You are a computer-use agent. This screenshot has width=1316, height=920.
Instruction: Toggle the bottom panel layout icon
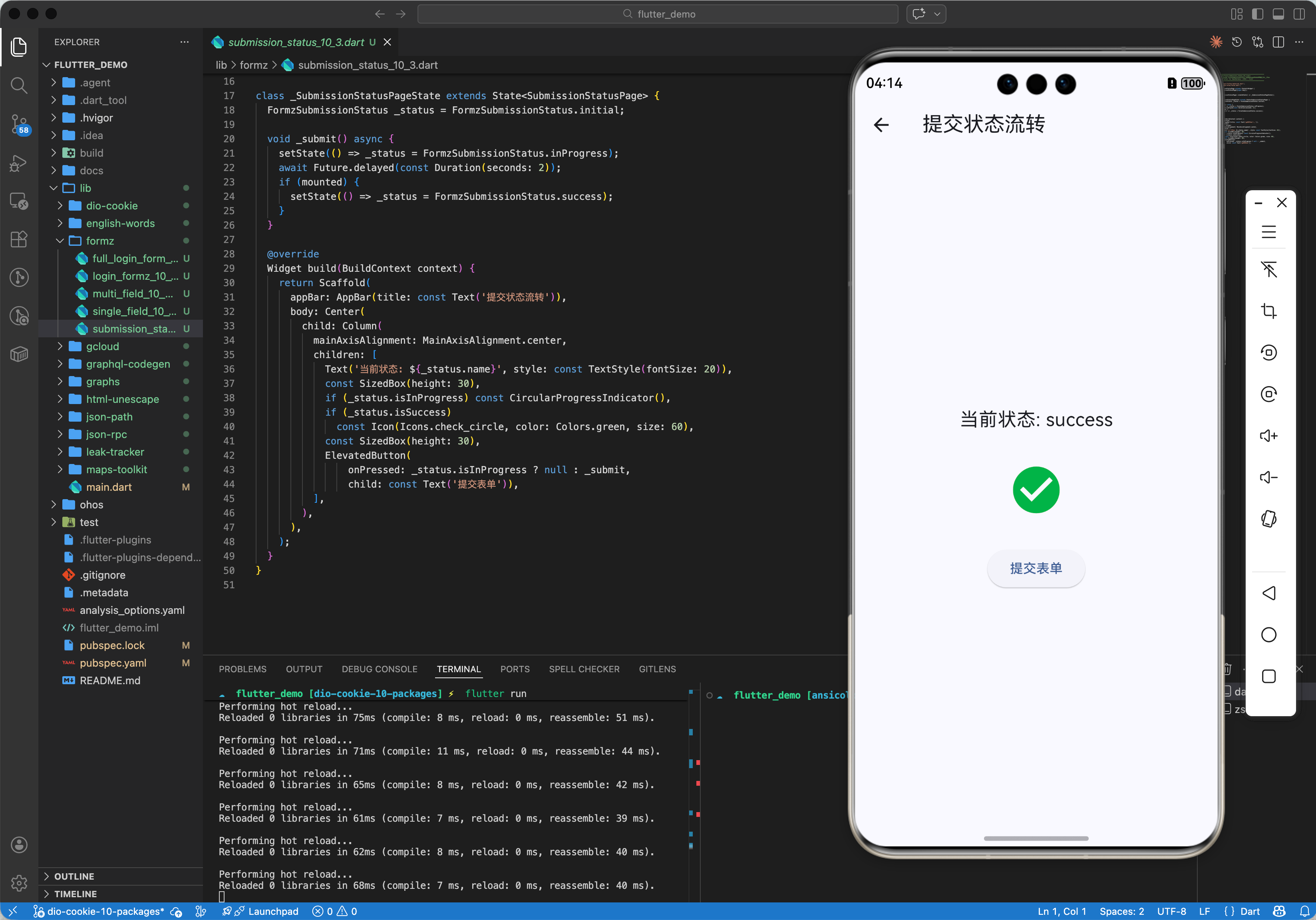1278,14
